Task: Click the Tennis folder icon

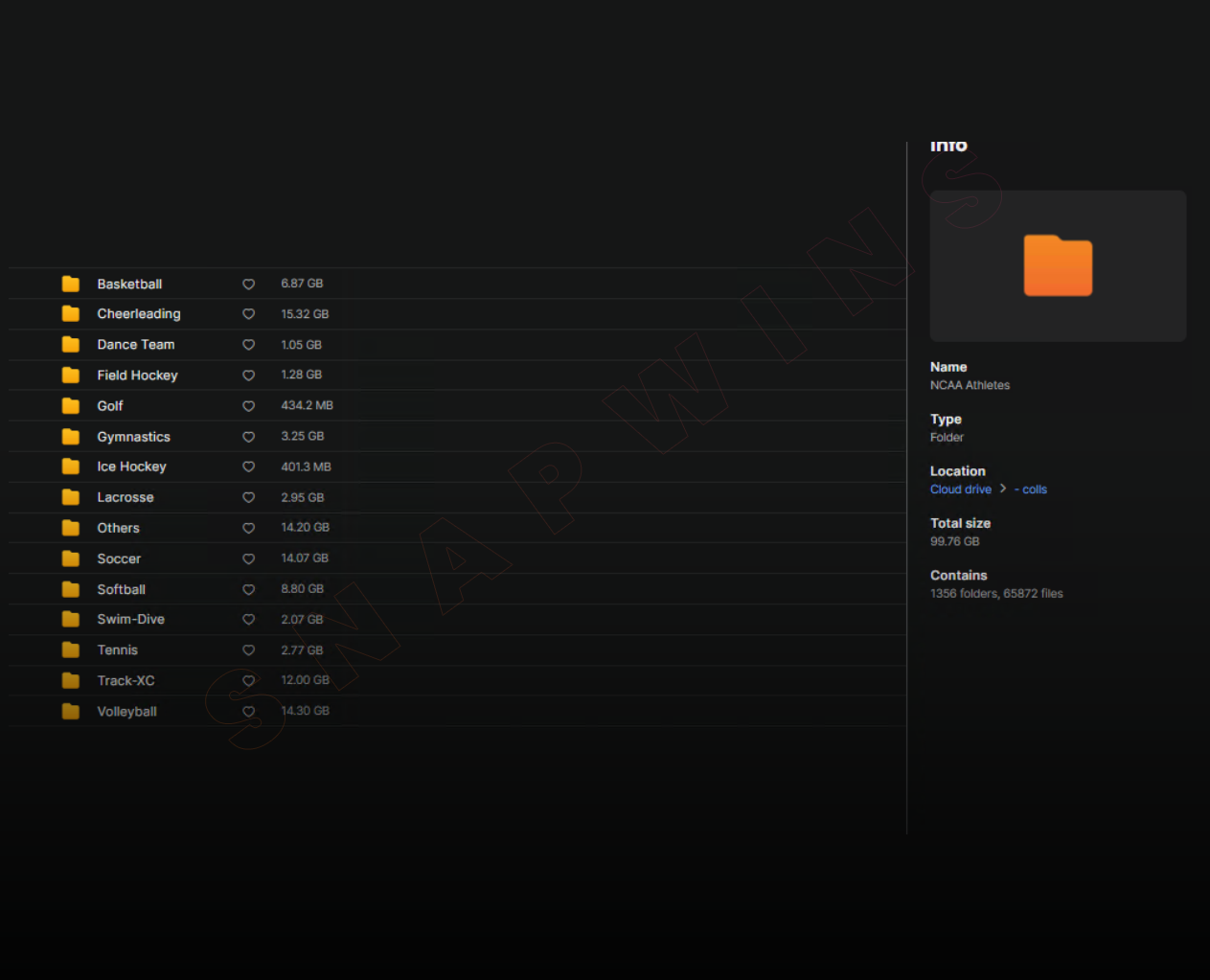Action: point(71,650)
